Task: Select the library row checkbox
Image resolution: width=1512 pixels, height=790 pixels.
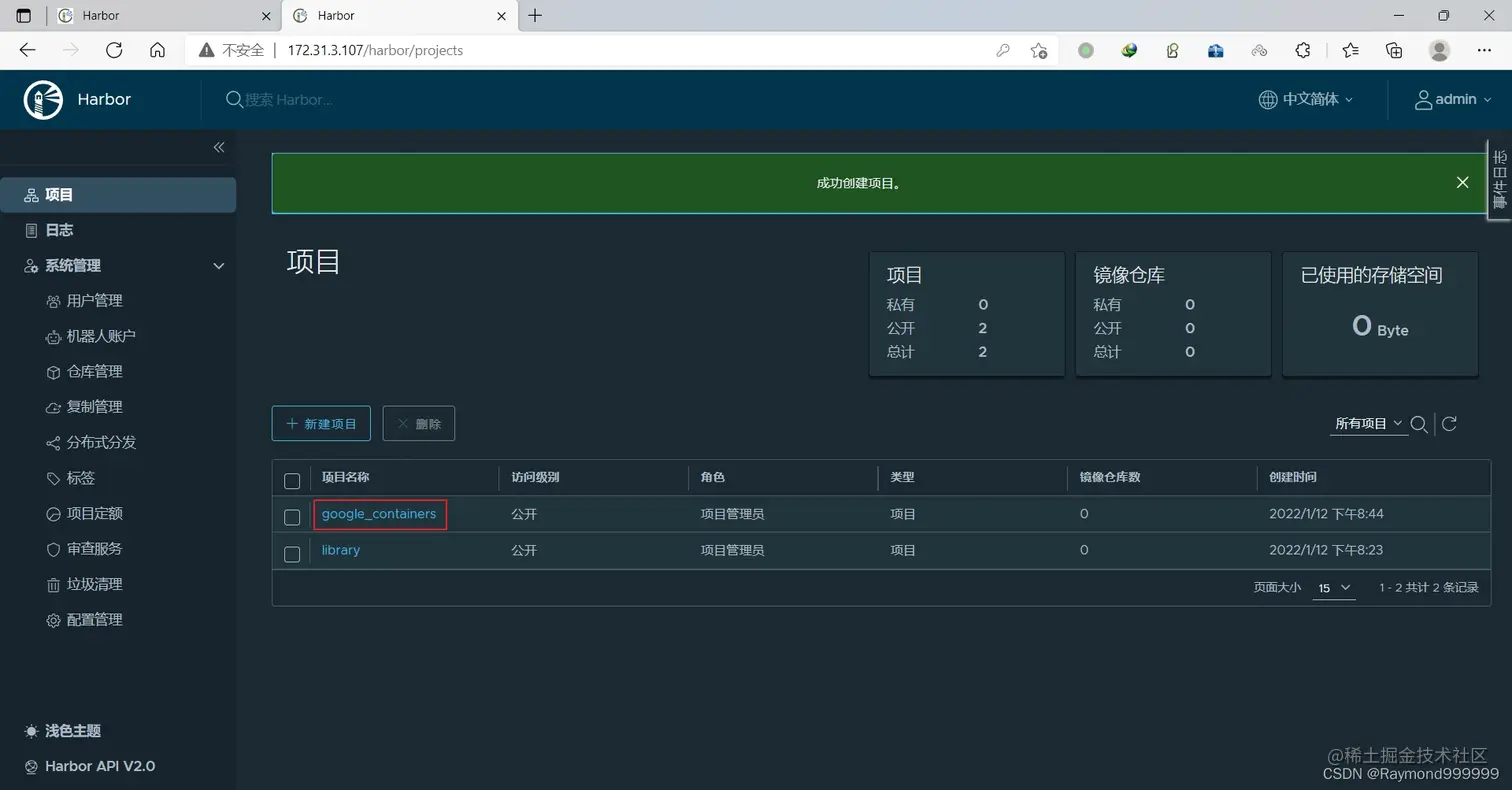Action: pyautogui.click(x=292, y=554)
